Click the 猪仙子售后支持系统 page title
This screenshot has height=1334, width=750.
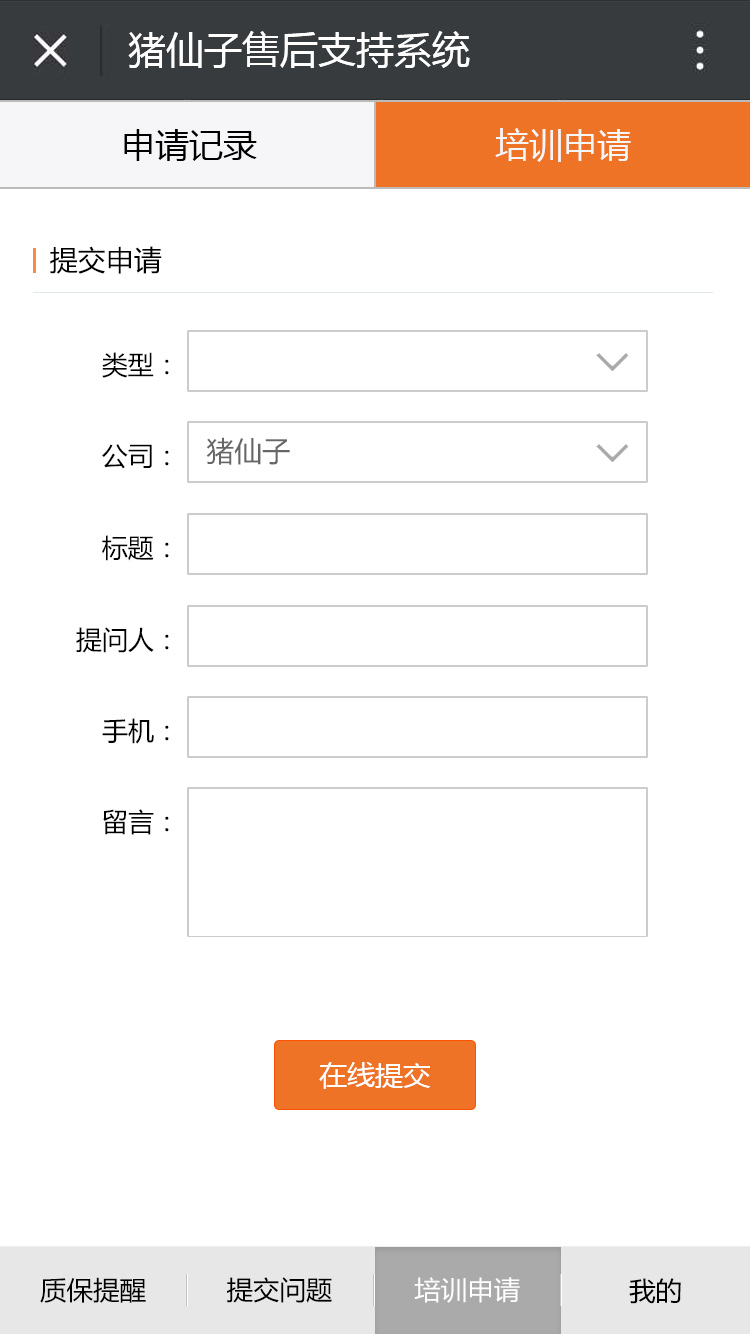click(x=299, y=50)
